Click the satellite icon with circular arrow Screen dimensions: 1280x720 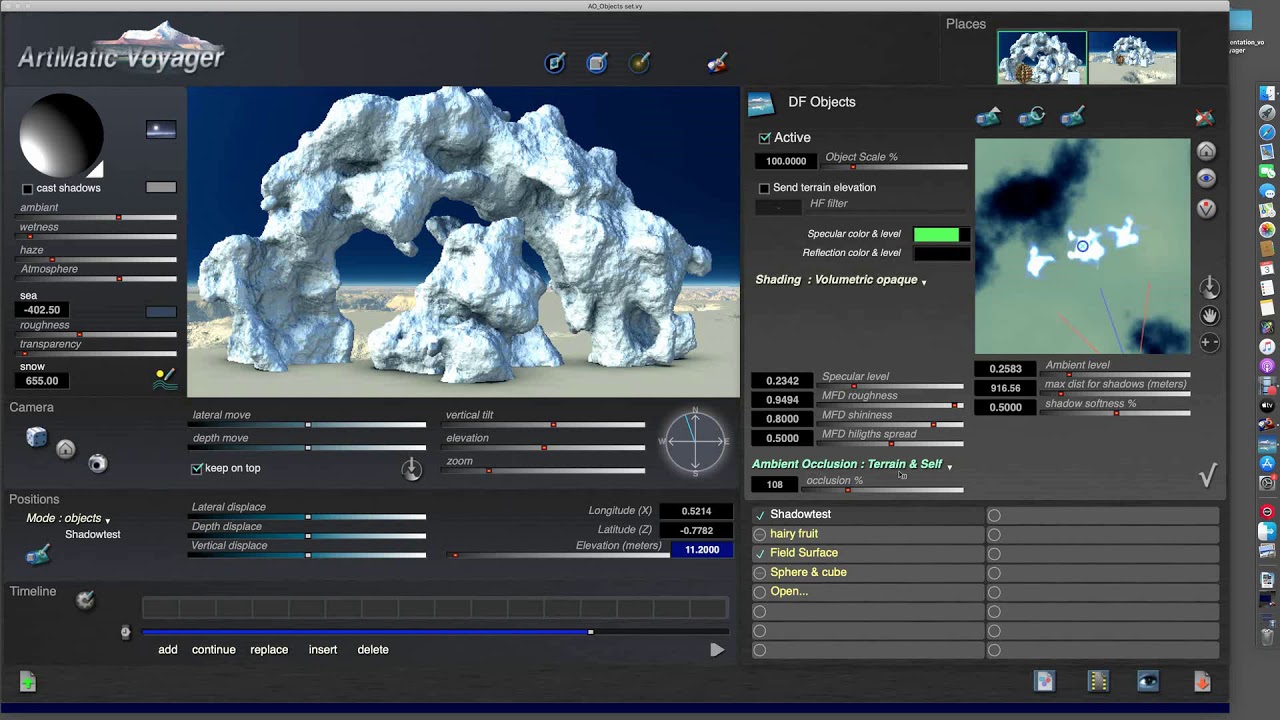(x=1031, y=117)
